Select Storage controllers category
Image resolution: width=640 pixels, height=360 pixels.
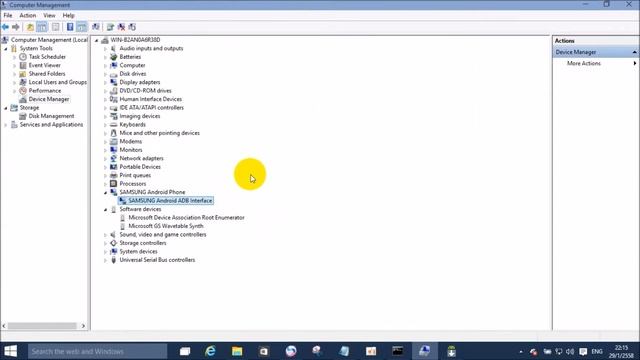(x=142, y=243)
